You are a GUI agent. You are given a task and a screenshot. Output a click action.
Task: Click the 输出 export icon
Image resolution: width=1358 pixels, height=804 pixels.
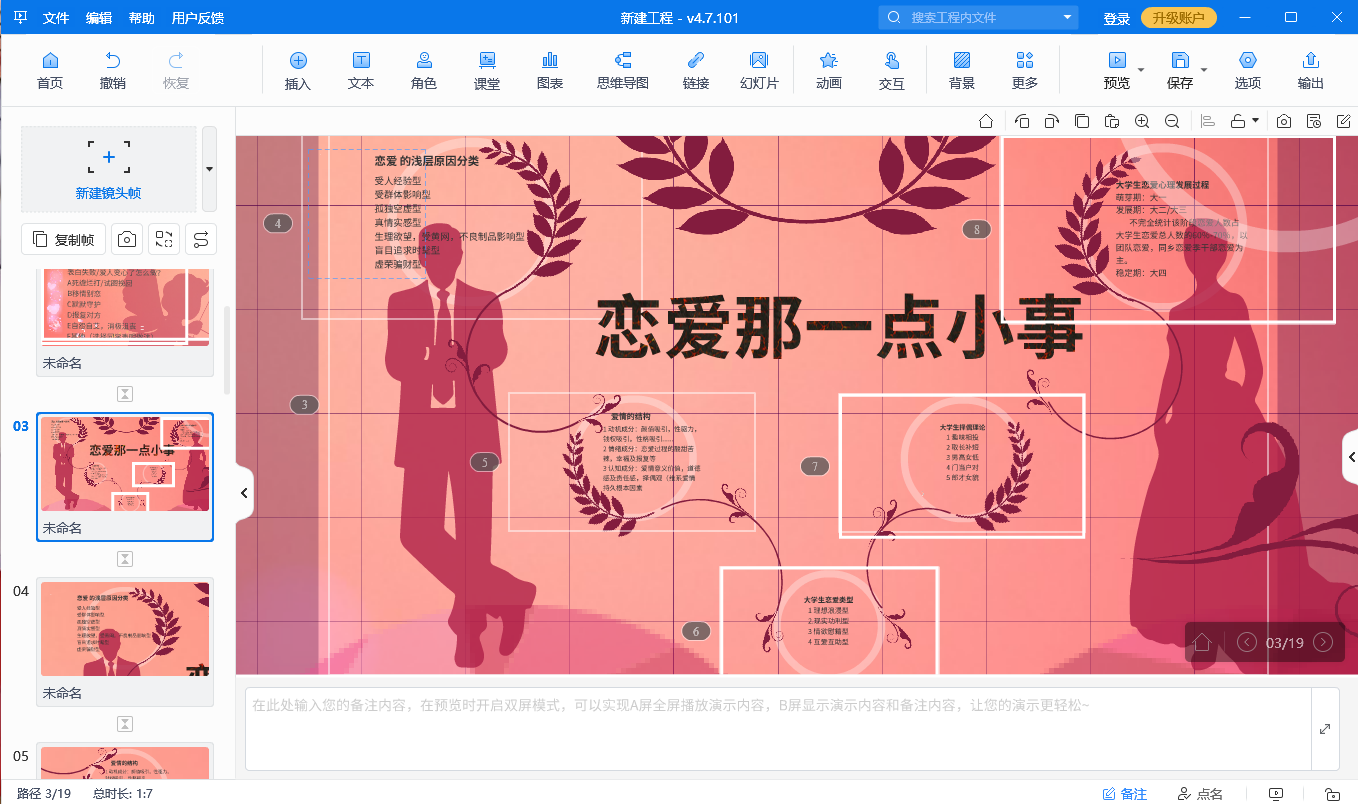pyautogui.click(x=1311, y=71)
